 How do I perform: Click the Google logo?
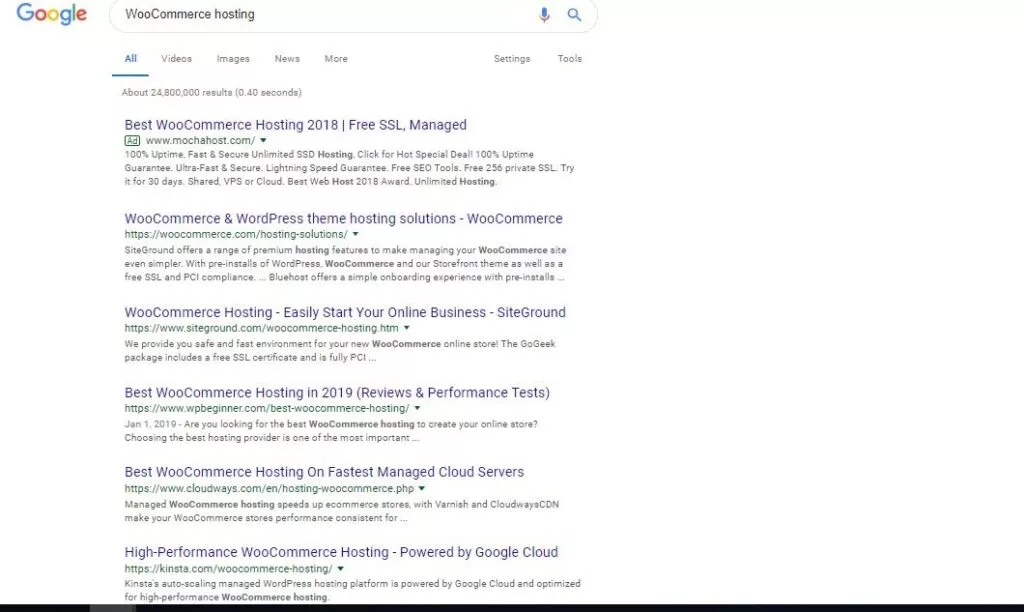(52, 14)
